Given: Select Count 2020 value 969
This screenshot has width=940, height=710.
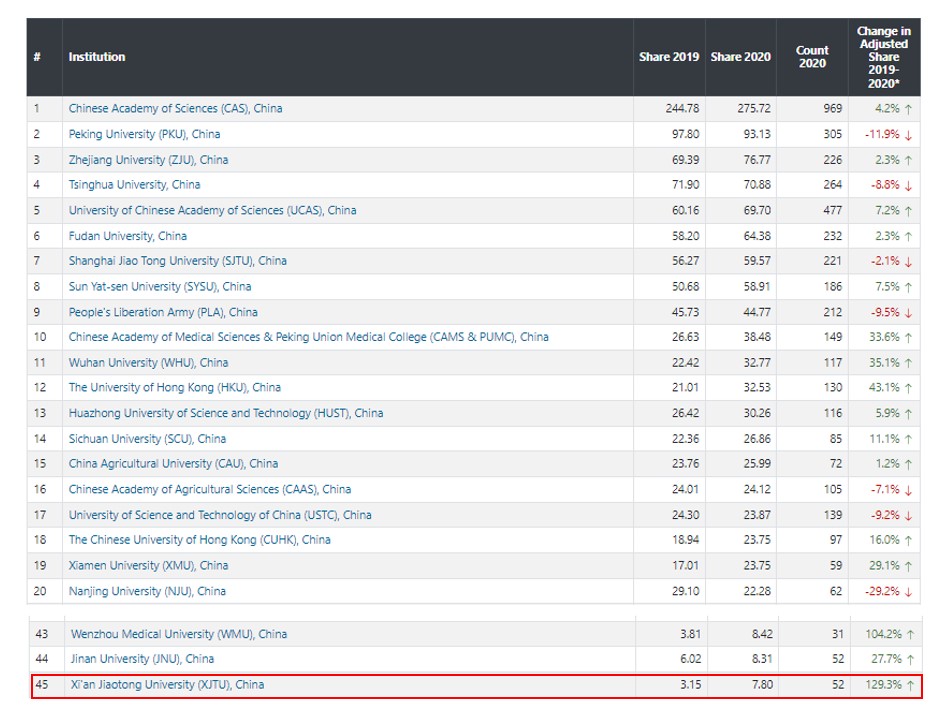Looking at the screenshot, I should pyautogui.click(x=833, y=109).
